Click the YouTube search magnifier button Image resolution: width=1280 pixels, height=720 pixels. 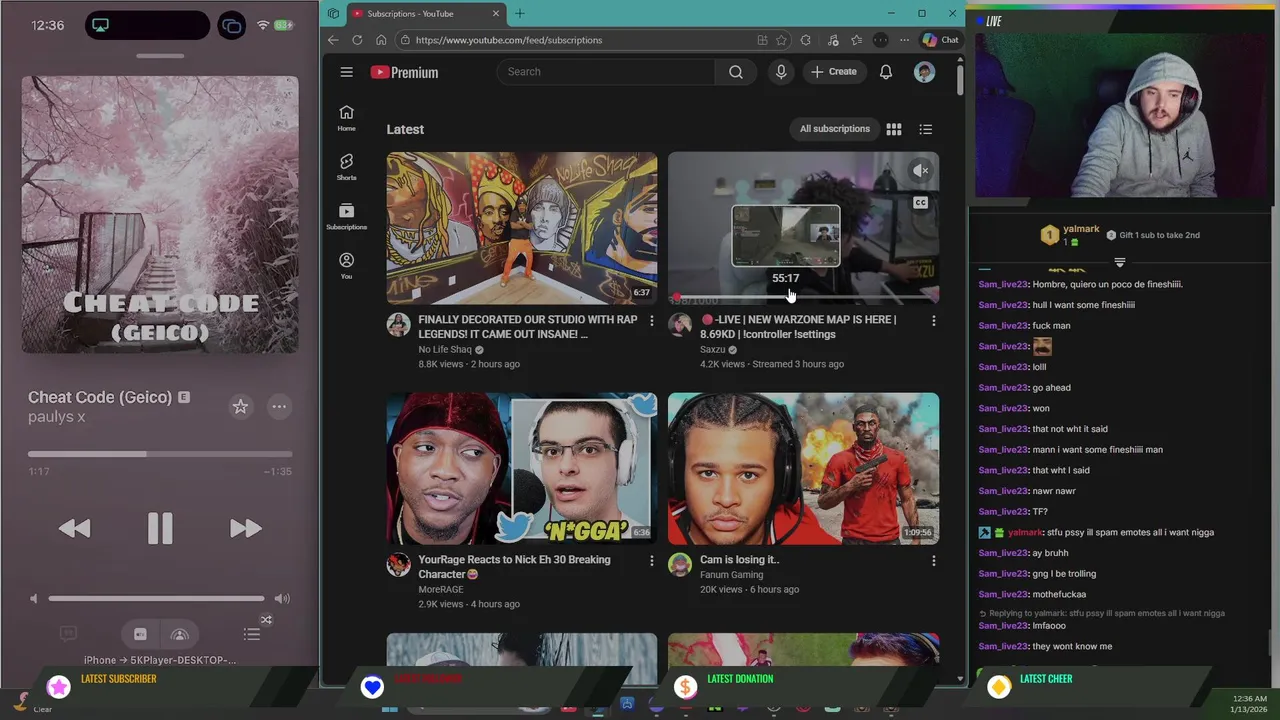click(736, 72)
